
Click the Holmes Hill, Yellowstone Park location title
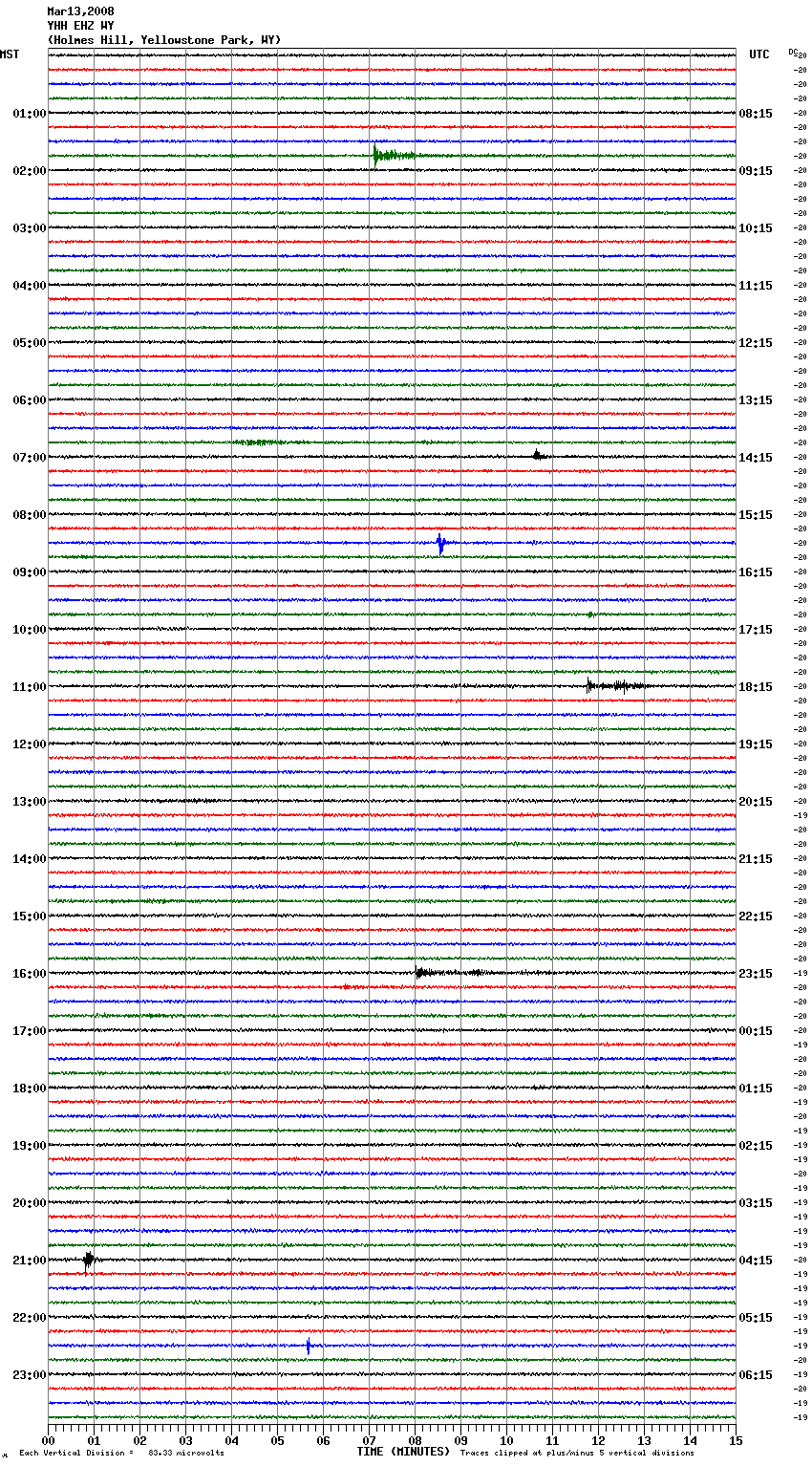164,40
